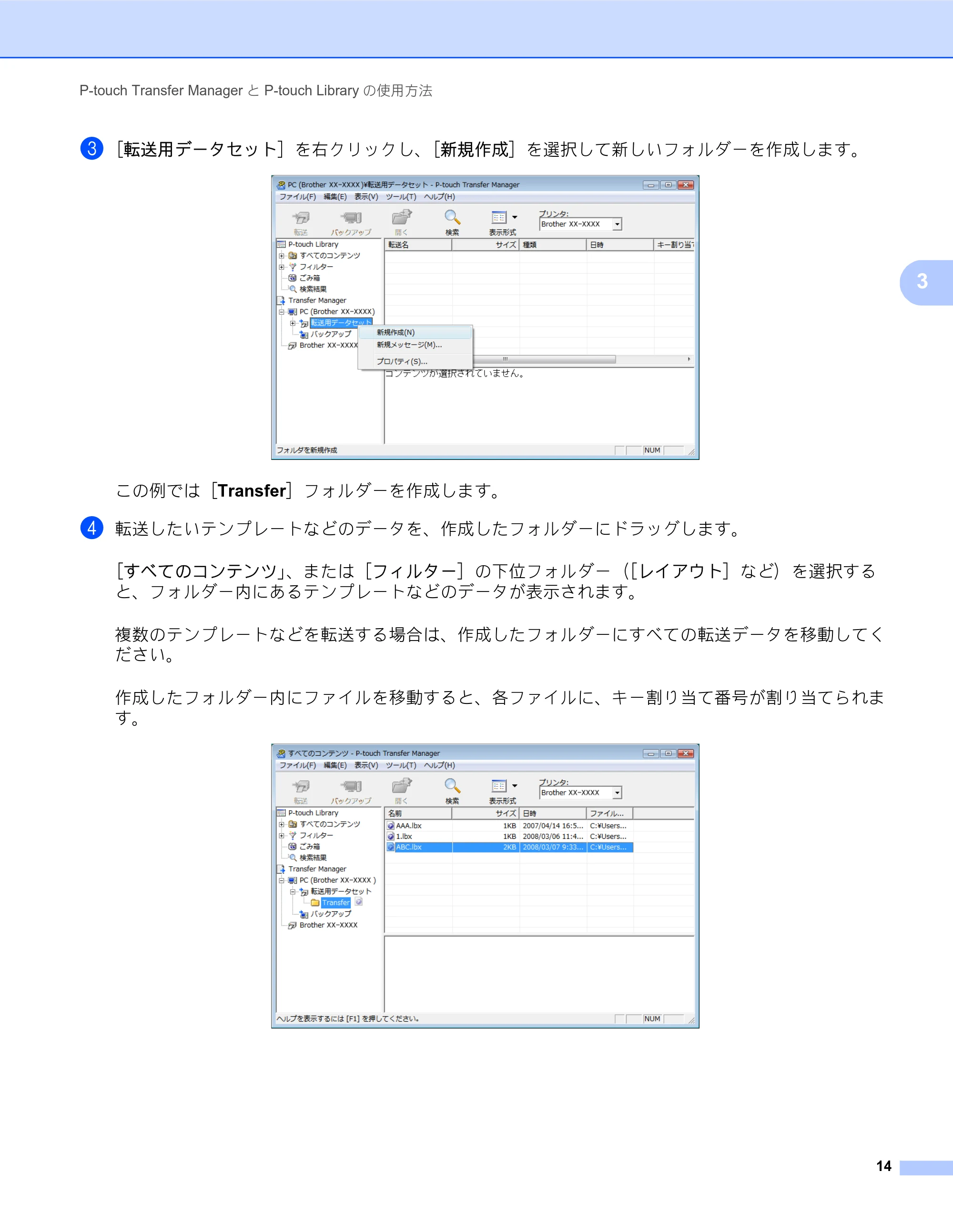Collapse the PC (Brother XX-XXXX) node in lower tree
Screen dimensions: 953x1232
coord(282,880)
